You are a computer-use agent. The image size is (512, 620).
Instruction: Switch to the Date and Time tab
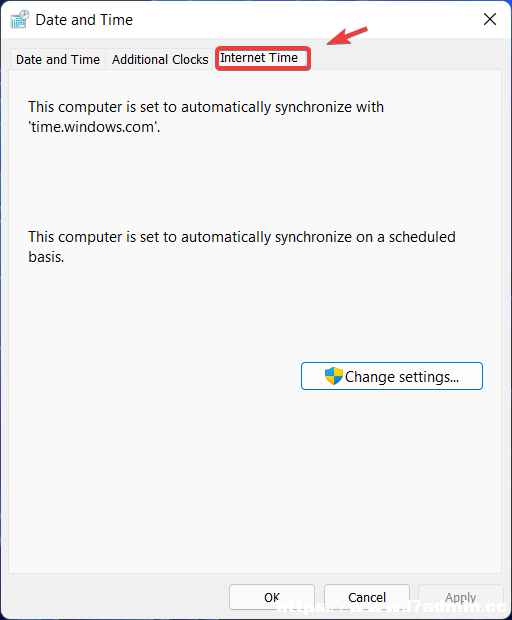click(58, 59)
